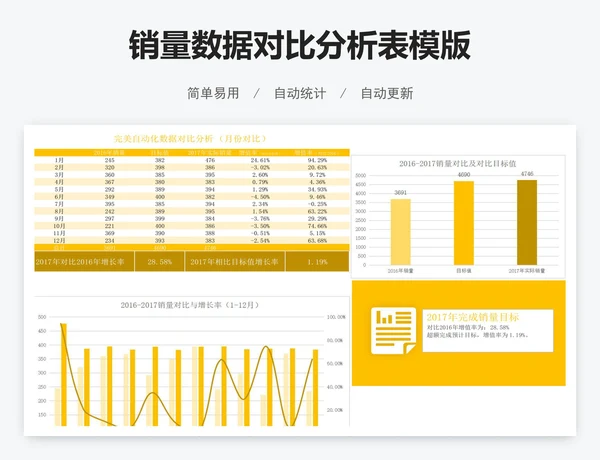The height and width of the screenshot is (460, 600).
Task: Click the -3.76% value in the 9月 row
Action: [x=260, y=219]
